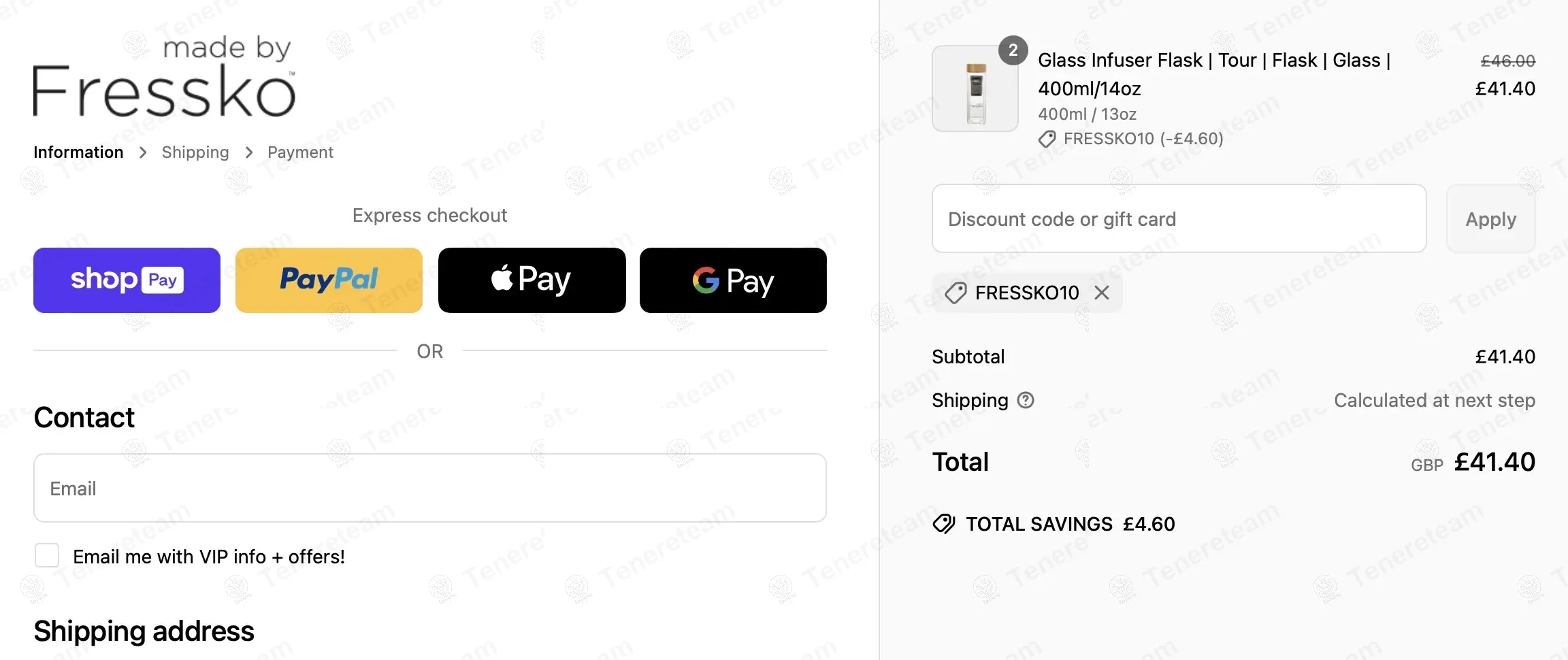The image size is (1568, 660).
Task: Remove the FRESSKO10 discount code
Action: 1102,293
